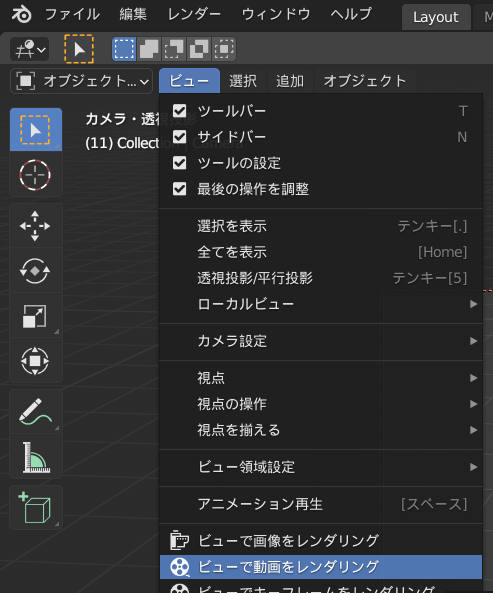Click アニメーション再生 menu entry

pos(321,504)
